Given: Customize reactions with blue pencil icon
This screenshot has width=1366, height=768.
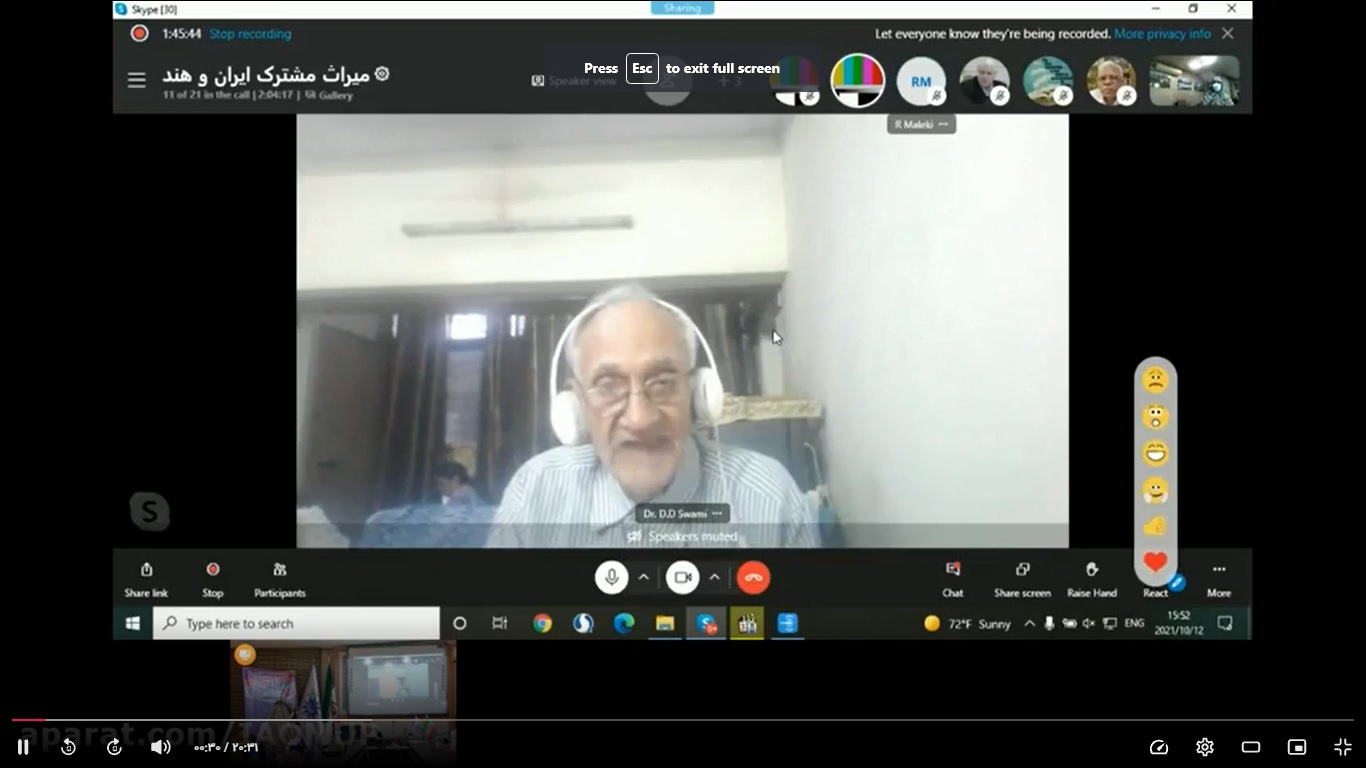Looking at the screenshot, I should 1177,582.
